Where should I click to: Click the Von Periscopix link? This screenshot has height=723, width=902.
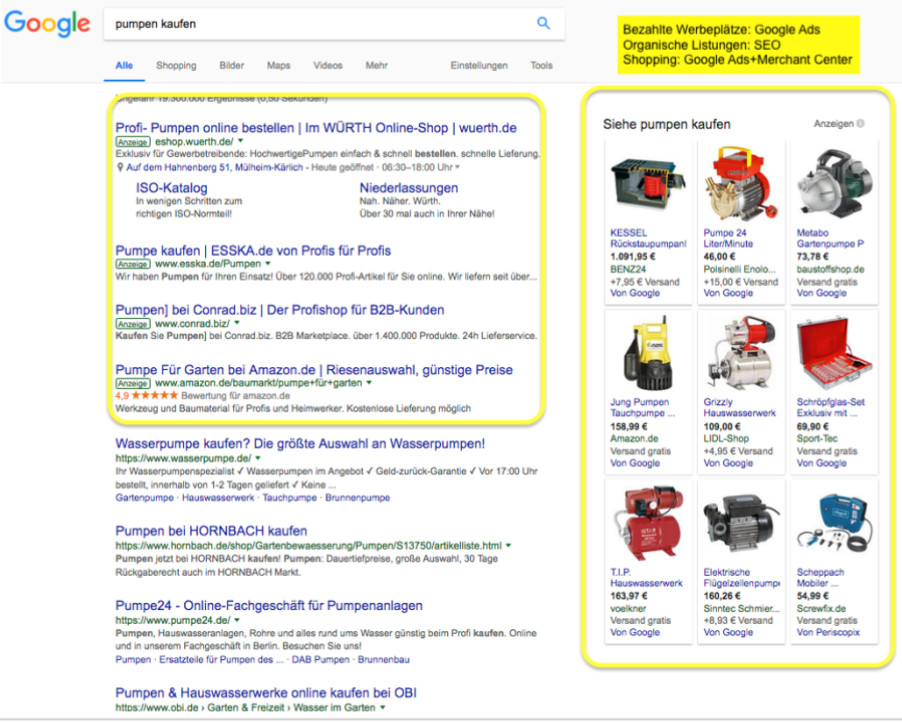pos(828,632)
